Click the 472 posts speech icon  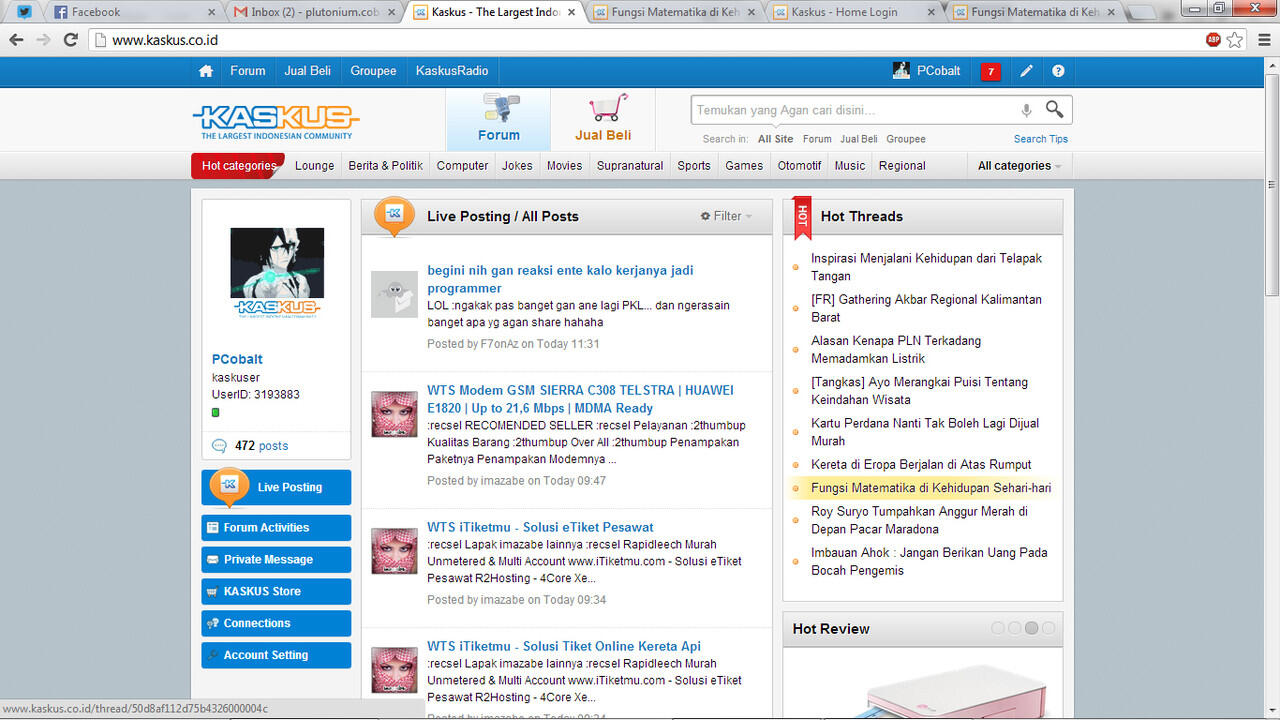pos(220,446)
